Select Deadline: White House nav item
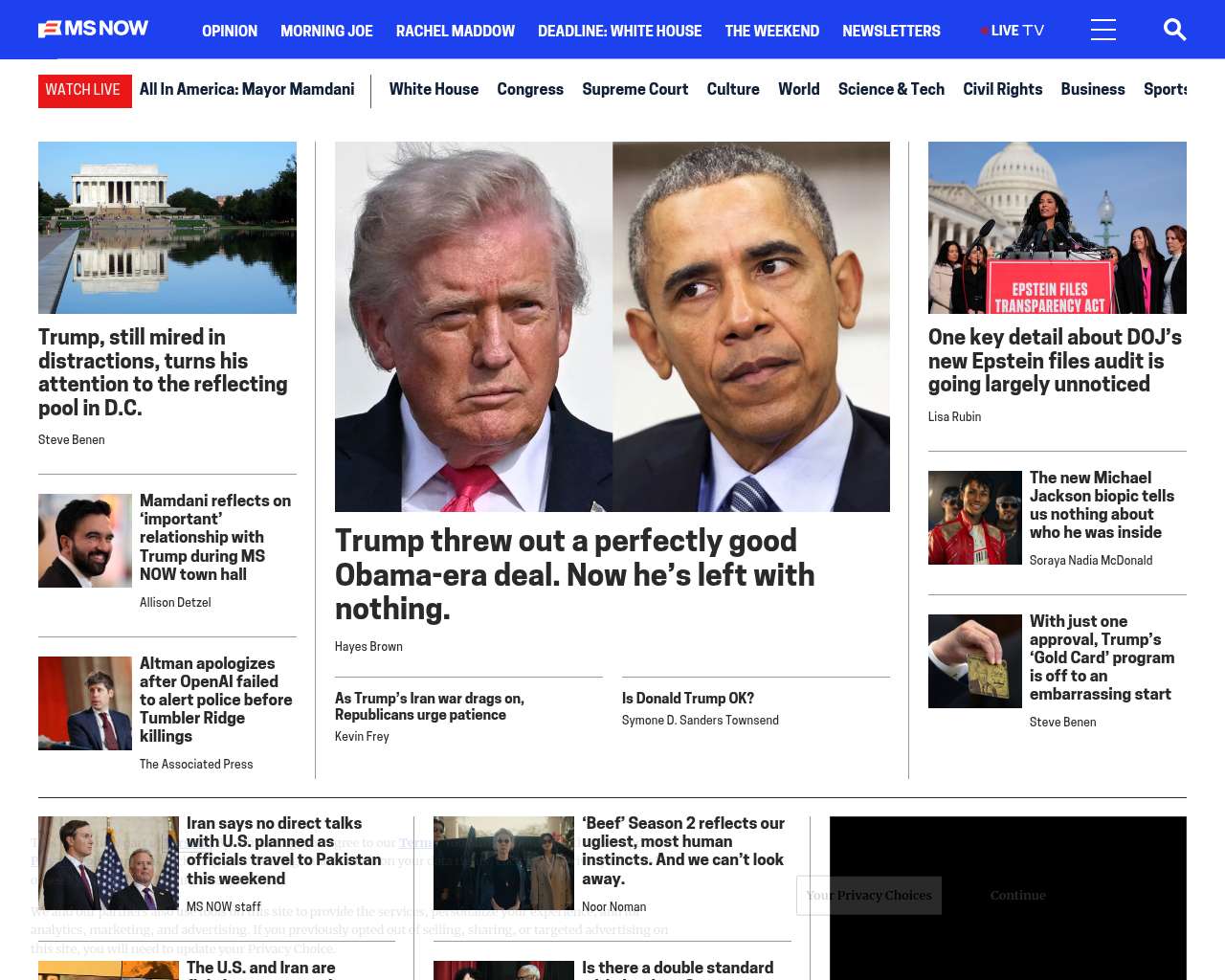1225x980 pixels. point(619,31)
